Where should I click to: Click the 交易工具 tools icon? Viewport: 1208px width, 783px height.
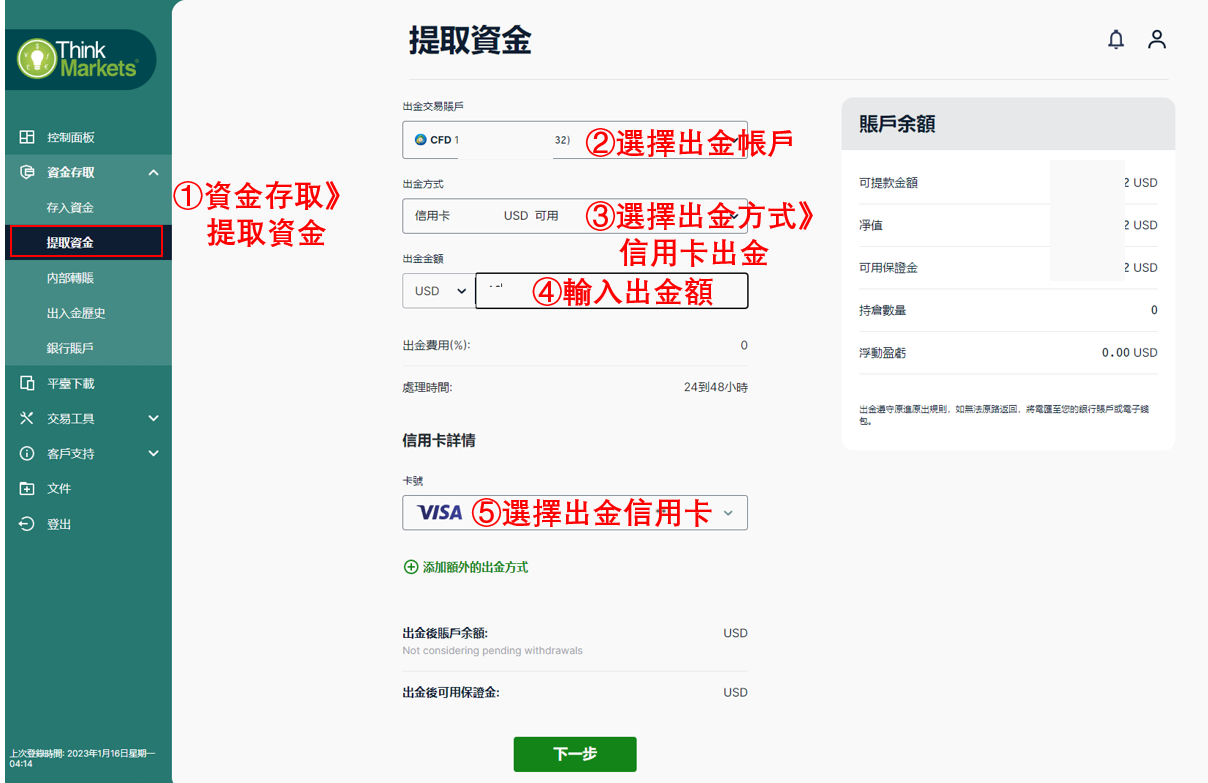coord(27,418)
